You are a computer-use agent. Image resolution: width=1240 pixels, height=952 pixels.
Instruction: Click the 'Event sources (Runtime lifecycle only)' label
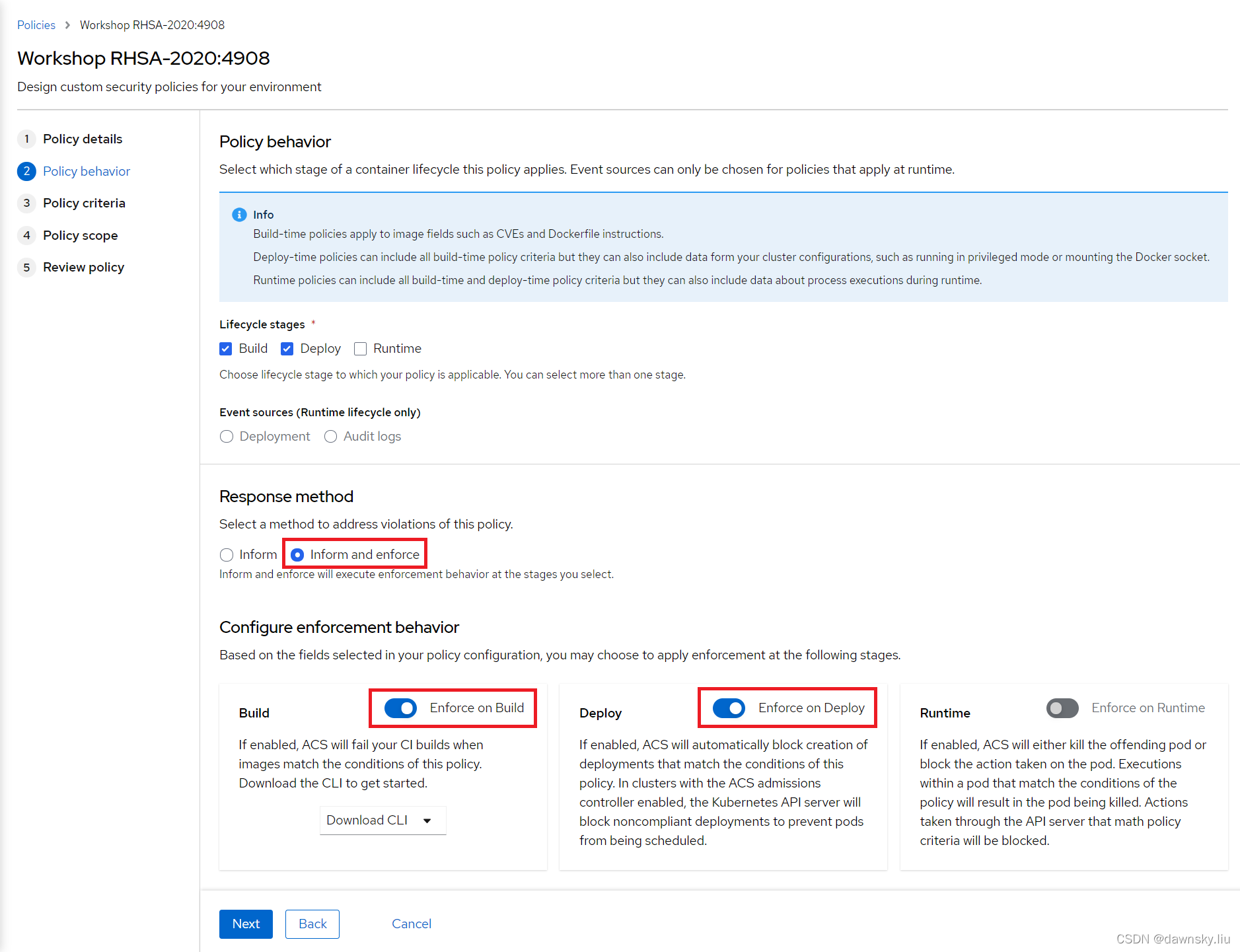pyautogui.click(x=320, y=412)
